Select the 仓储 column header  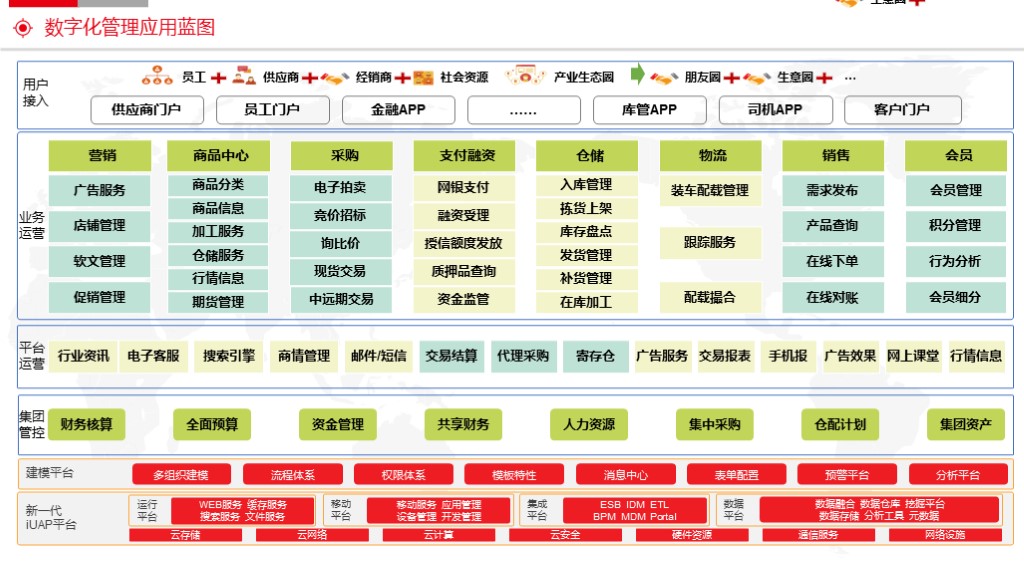(x=587, y=155)
